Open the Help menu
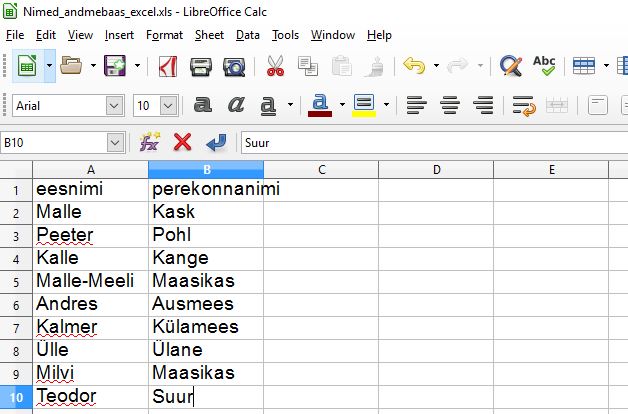This screenshot has height=414, width=628. (x=379, y=35)
